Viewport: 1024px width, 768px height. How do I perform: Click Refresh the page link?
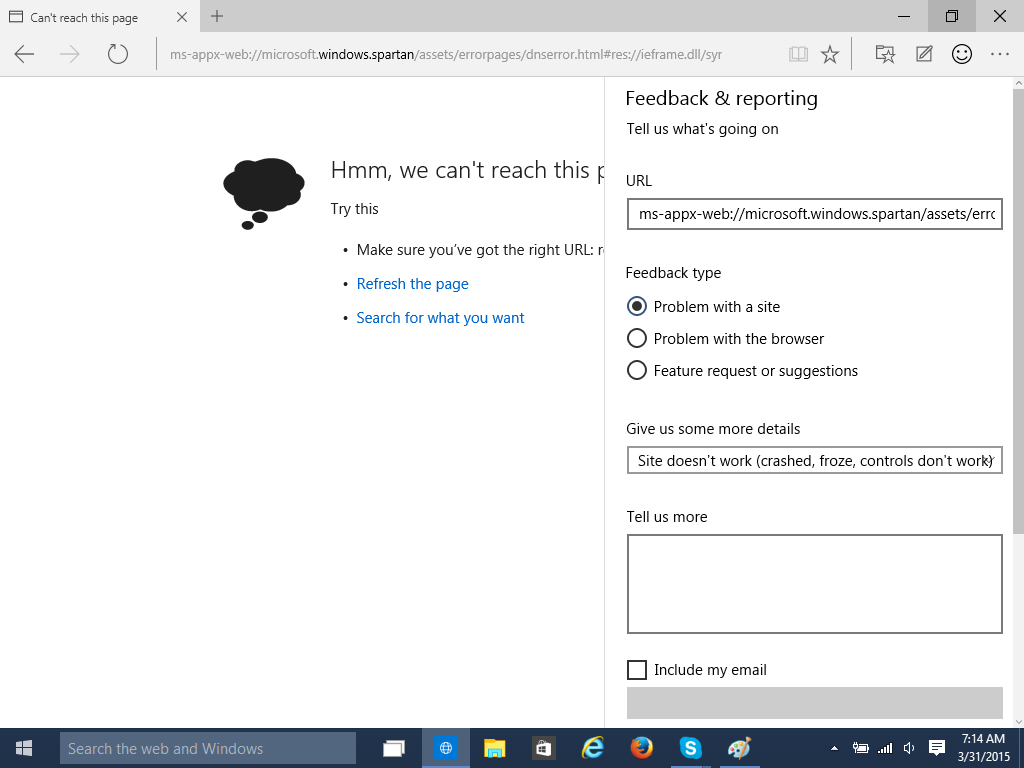[x=413, y=284]
